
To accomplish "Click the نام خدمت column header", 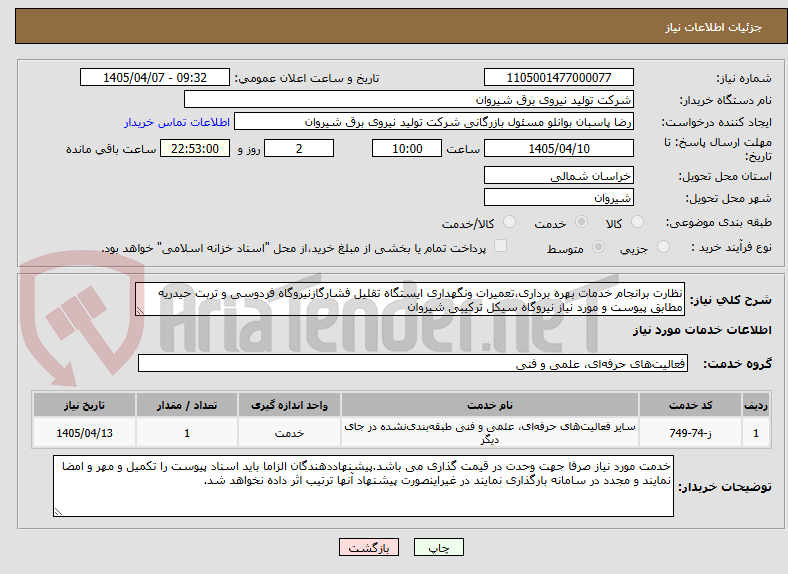I will (x=490, y=405).
